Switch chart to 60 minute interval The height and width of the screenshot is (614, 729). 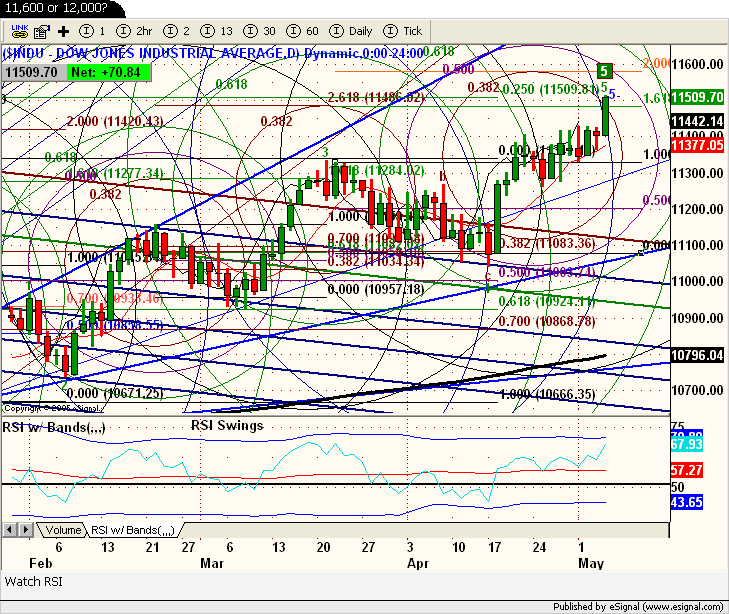(x=304, y=31)
